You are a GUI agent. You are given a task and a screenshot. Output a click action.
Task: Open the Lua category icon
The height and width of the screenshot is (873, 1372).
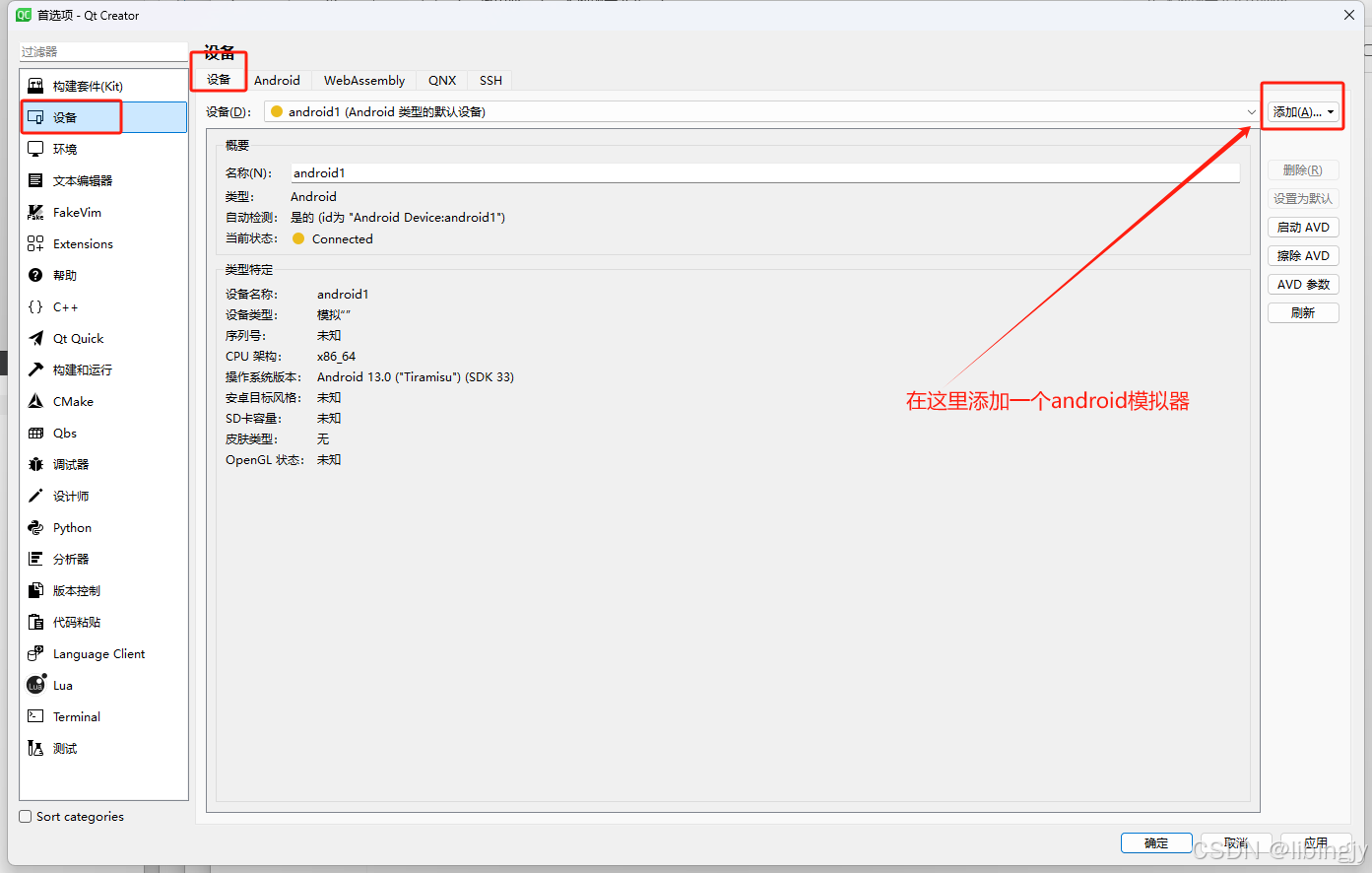point(36,684)
